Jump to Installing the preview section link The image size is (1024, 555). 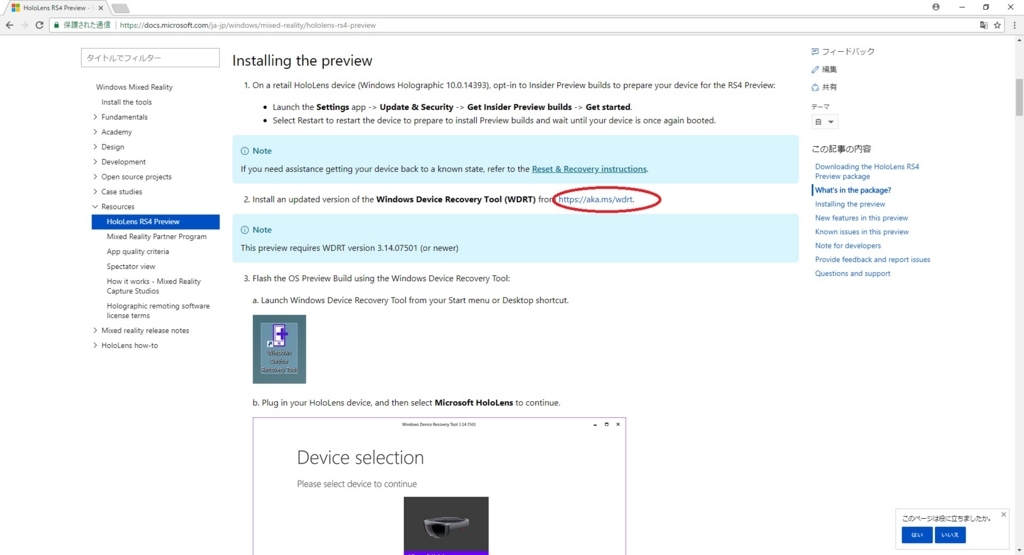point(850,204)
